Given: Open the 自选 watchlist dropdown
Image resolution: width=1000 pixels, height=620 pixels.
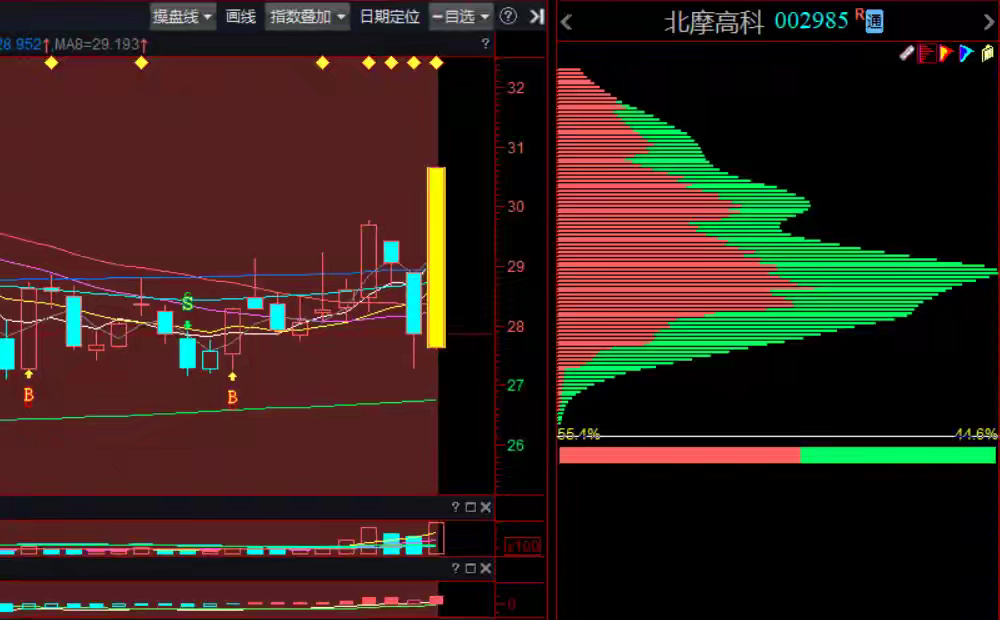Looking at the screenshot, I should (461, 17).
